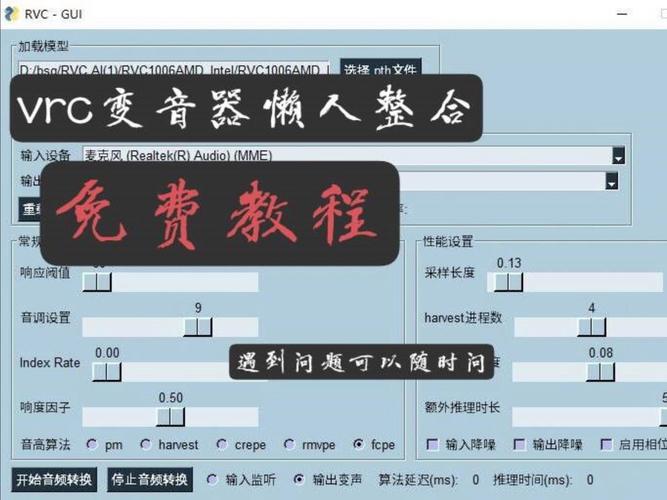Screen dimensions: 667x500
Task: Click the harvest进程数 slider handle
Action: click(x=592, y=327)
